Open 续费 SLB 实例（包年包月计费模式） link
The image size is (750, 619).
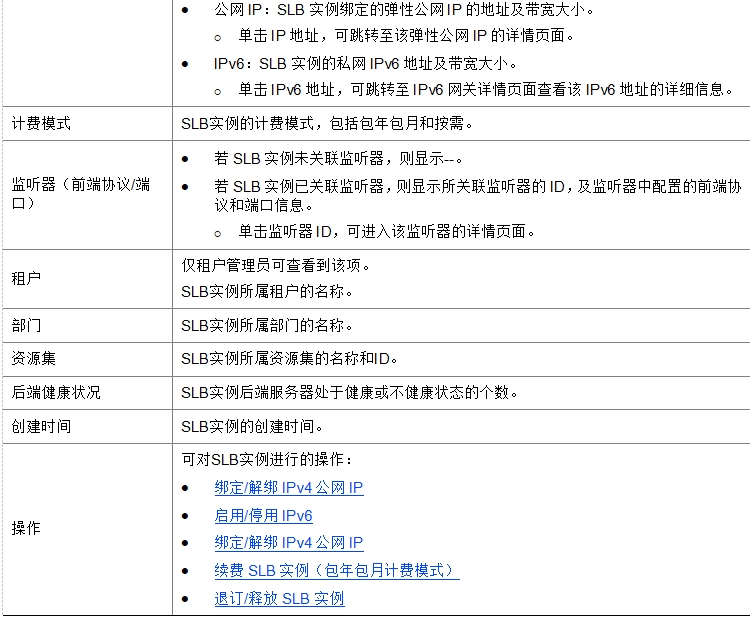point(337,570)
